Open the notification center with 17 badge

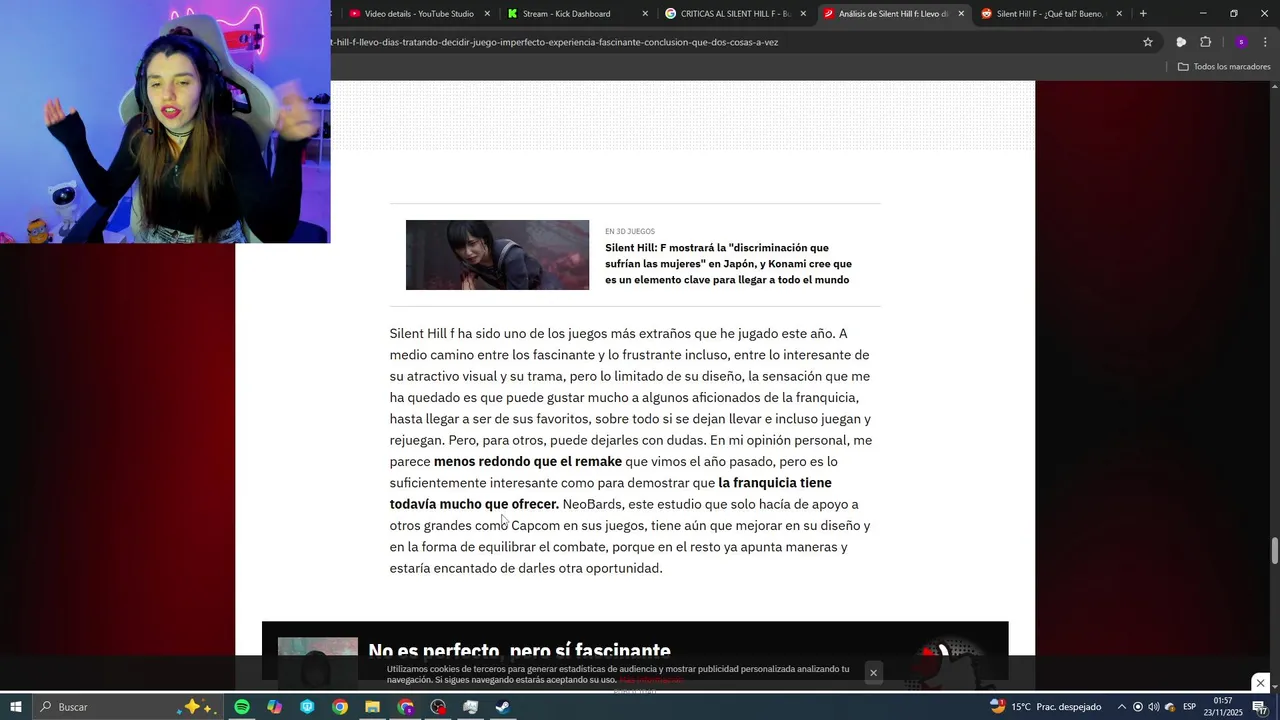point(1260,708)
